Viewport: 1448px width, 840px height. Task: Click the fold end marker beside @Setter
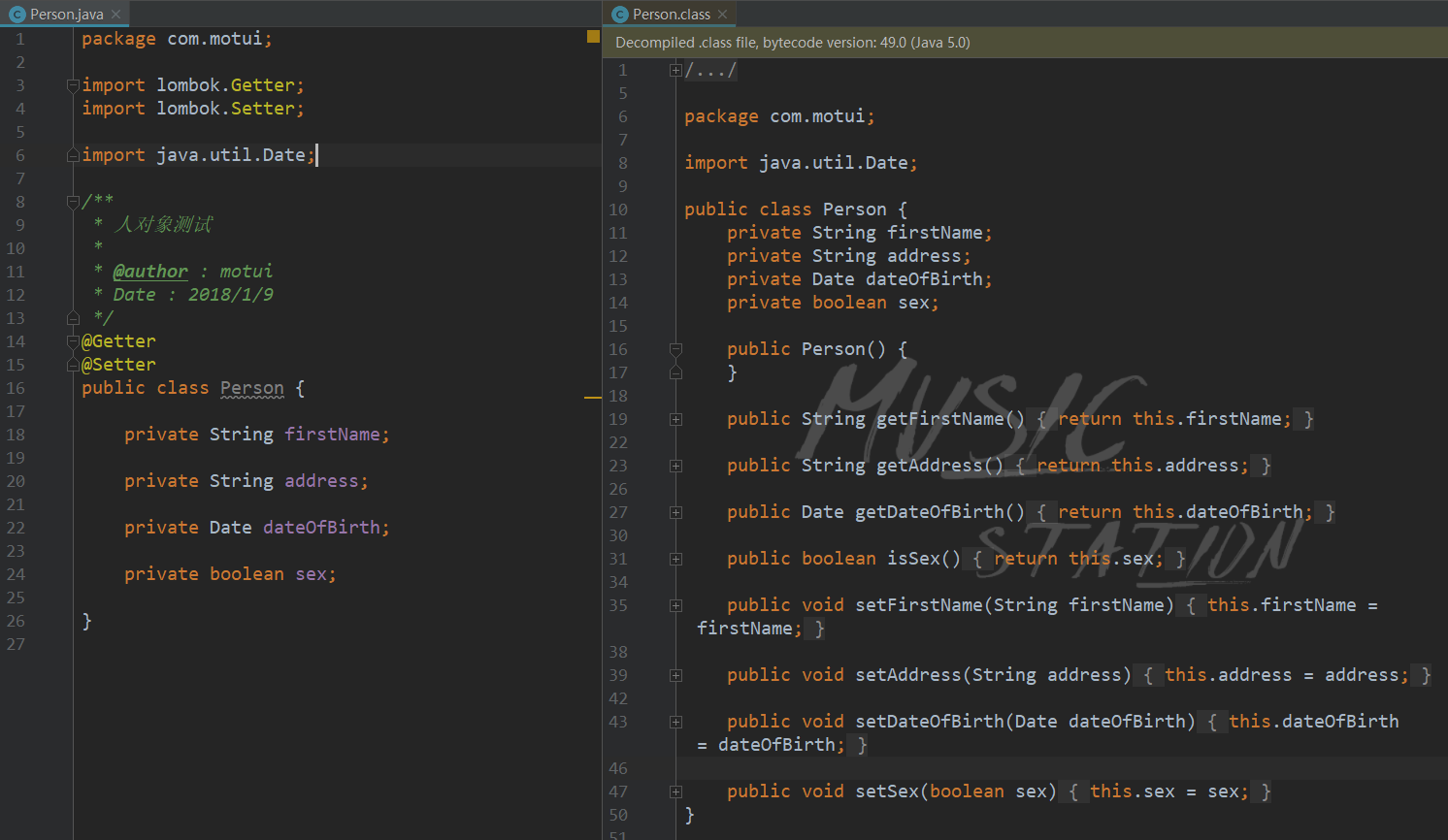click(x=73, y=365)
